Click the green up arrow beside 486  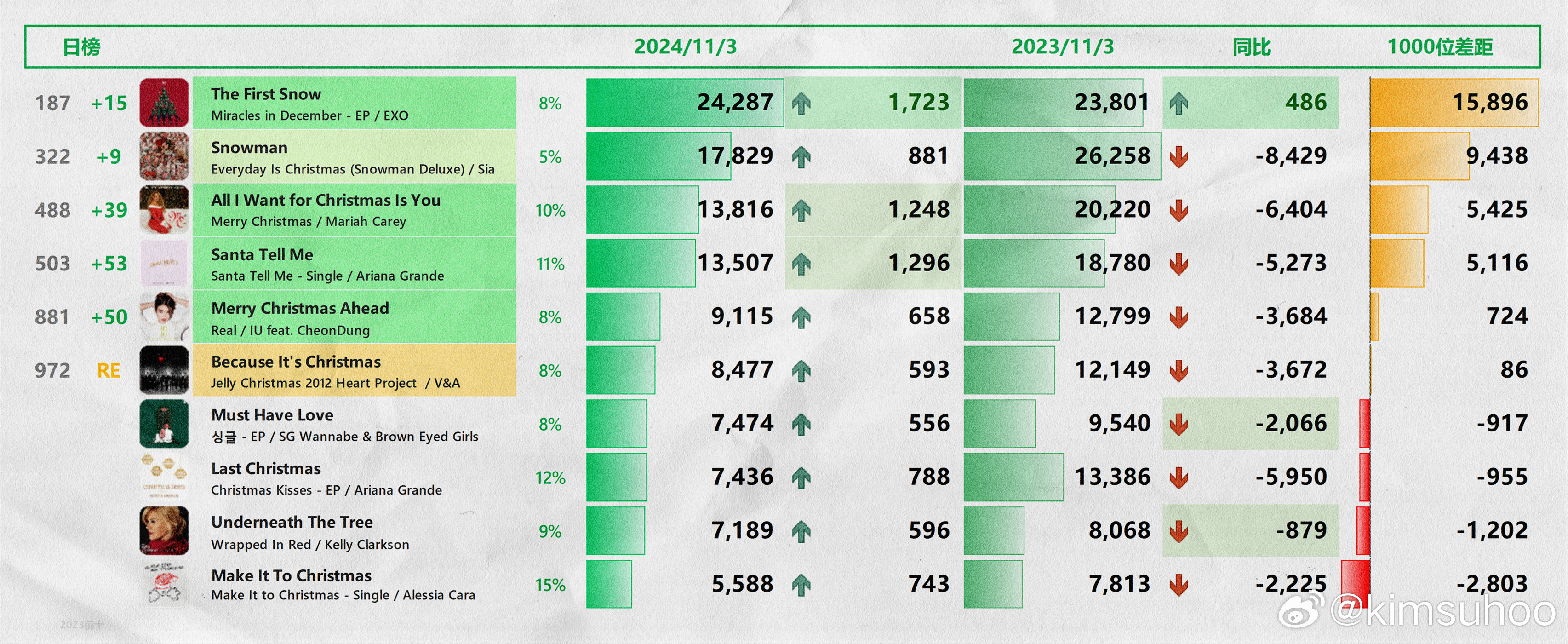[1179, 103]
